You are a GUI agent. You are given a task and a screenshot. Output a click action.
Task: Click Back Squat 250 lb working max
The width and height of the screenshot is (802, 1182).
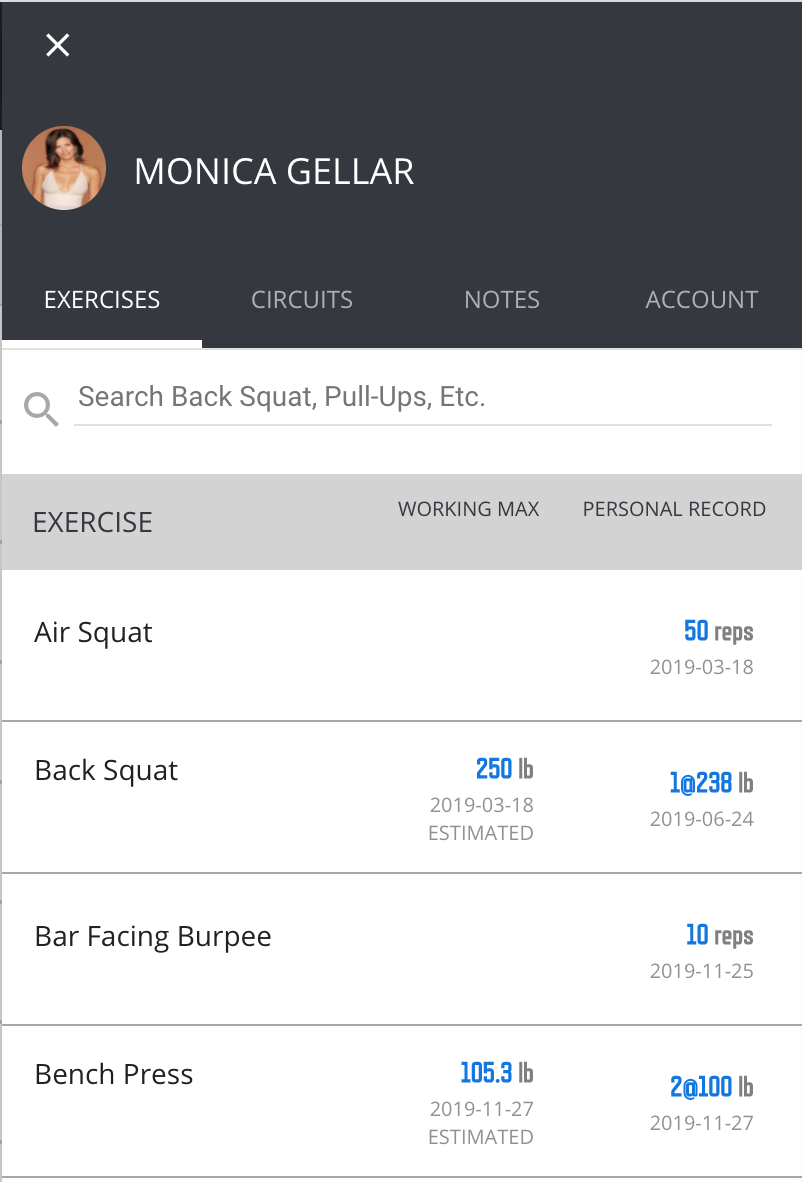point(504,769)
